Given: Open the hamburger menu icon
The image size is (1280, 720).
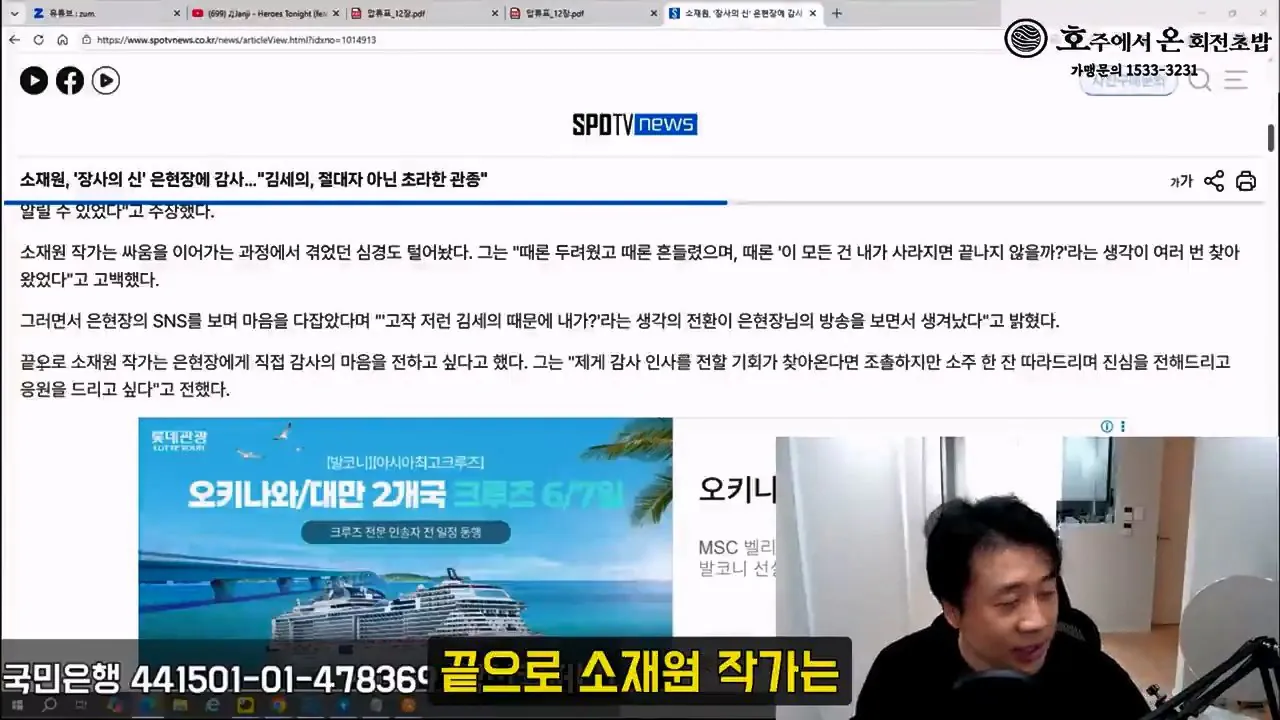Looking at the screenshot, I should [1236, 80].
